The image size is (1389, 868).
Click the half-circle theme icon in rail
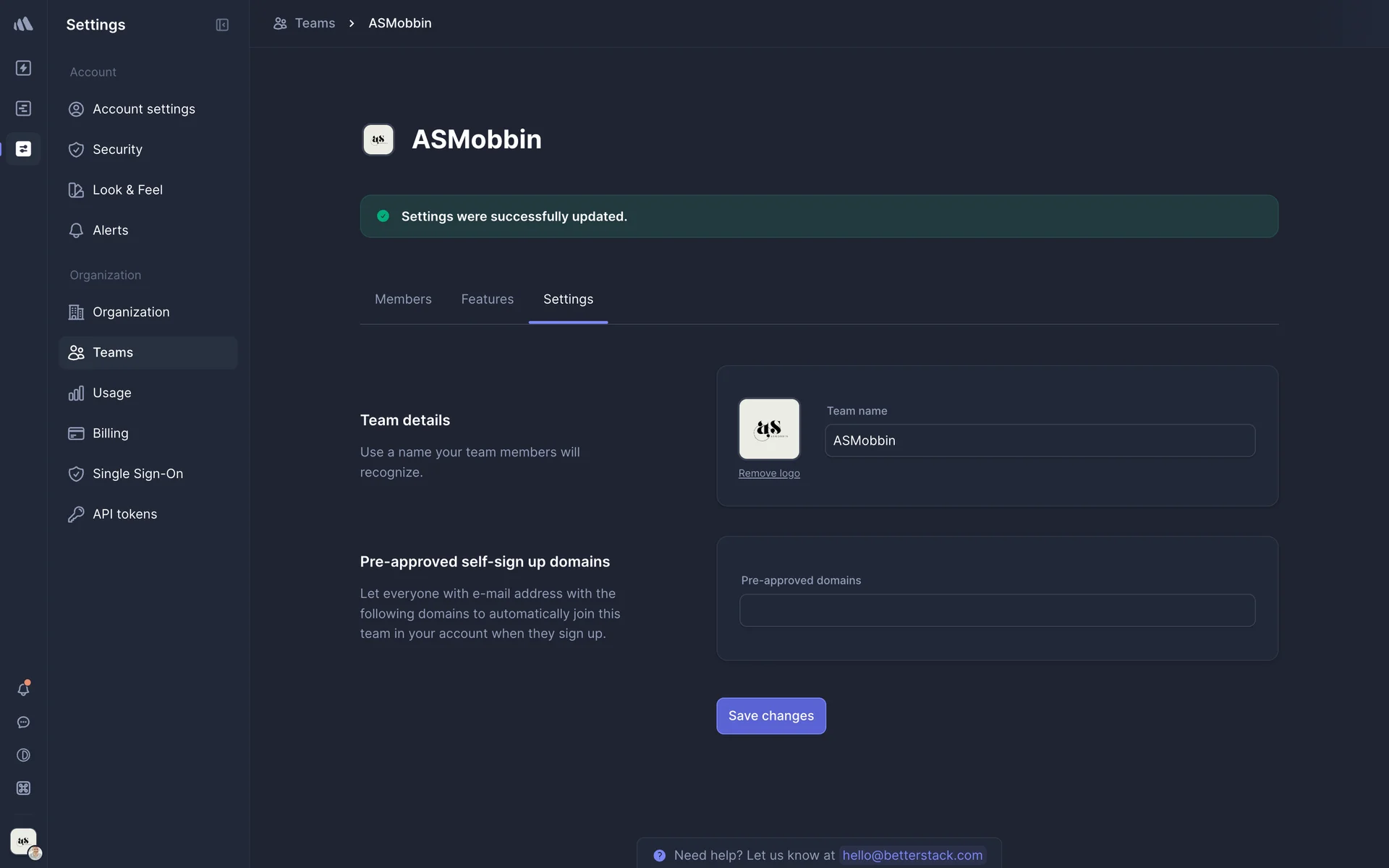[x=23, y=755]
